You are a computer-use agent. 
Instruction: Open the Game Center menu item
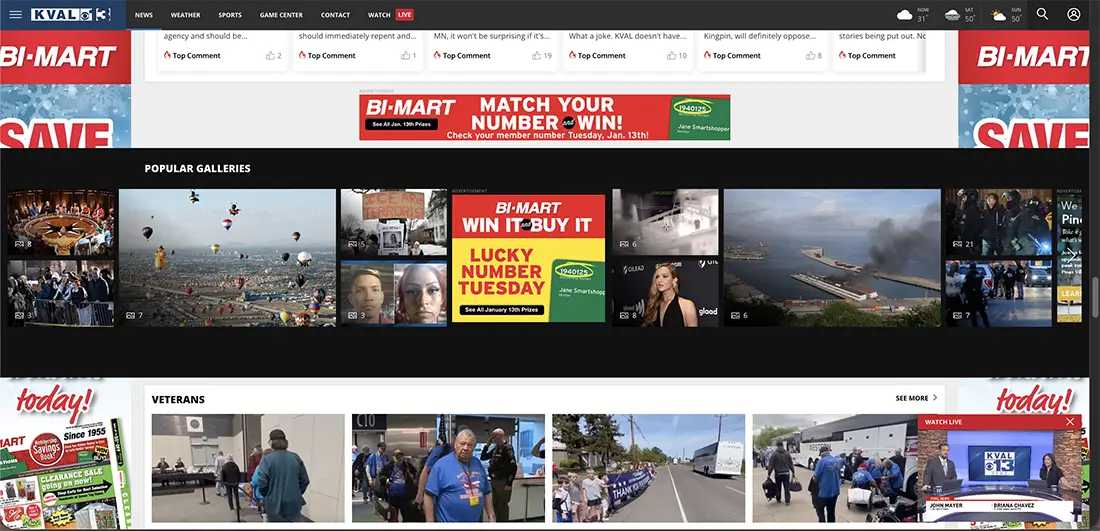pyautogui.click(x=281, y=15)
